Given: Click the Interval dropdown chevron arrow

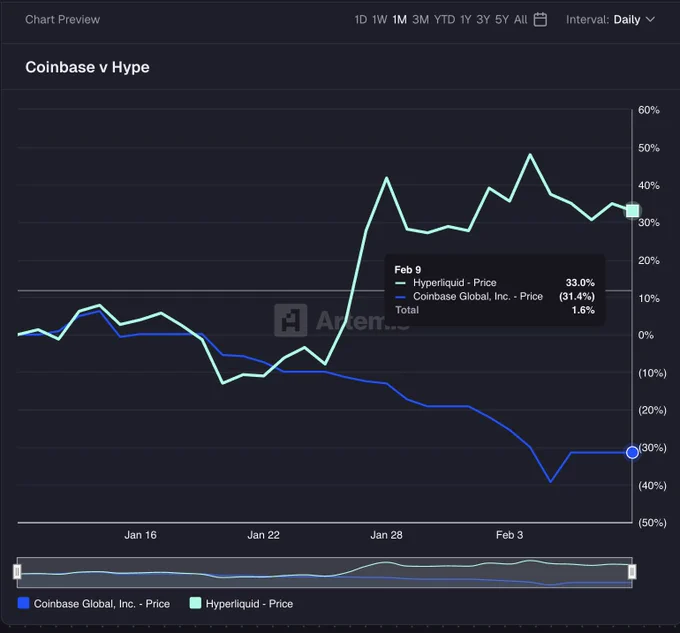Looking at the screenshot, I should click(x=650, y=20).
